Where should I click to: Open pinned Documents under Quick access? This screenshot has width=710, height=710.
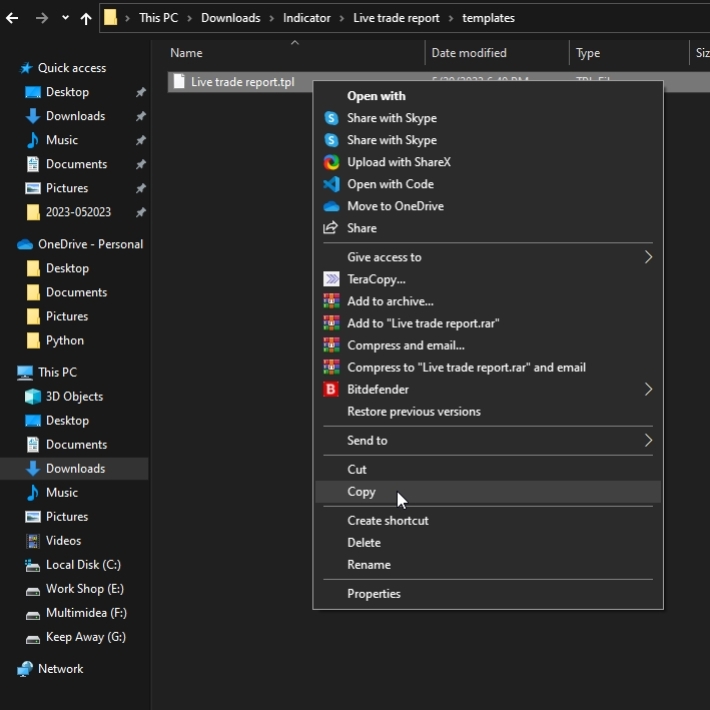(x=76, y=164)
